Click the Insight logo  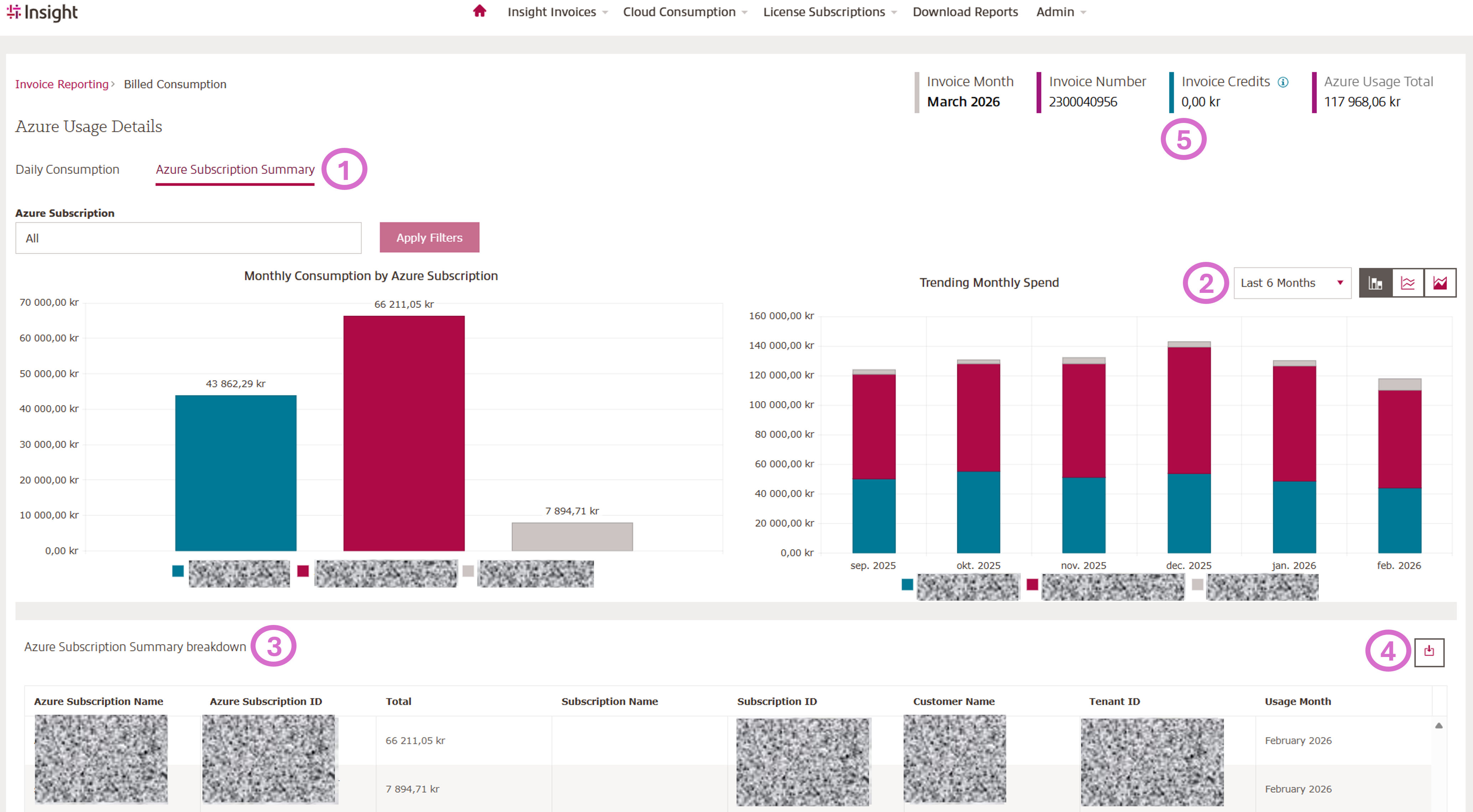coord(42,12)
